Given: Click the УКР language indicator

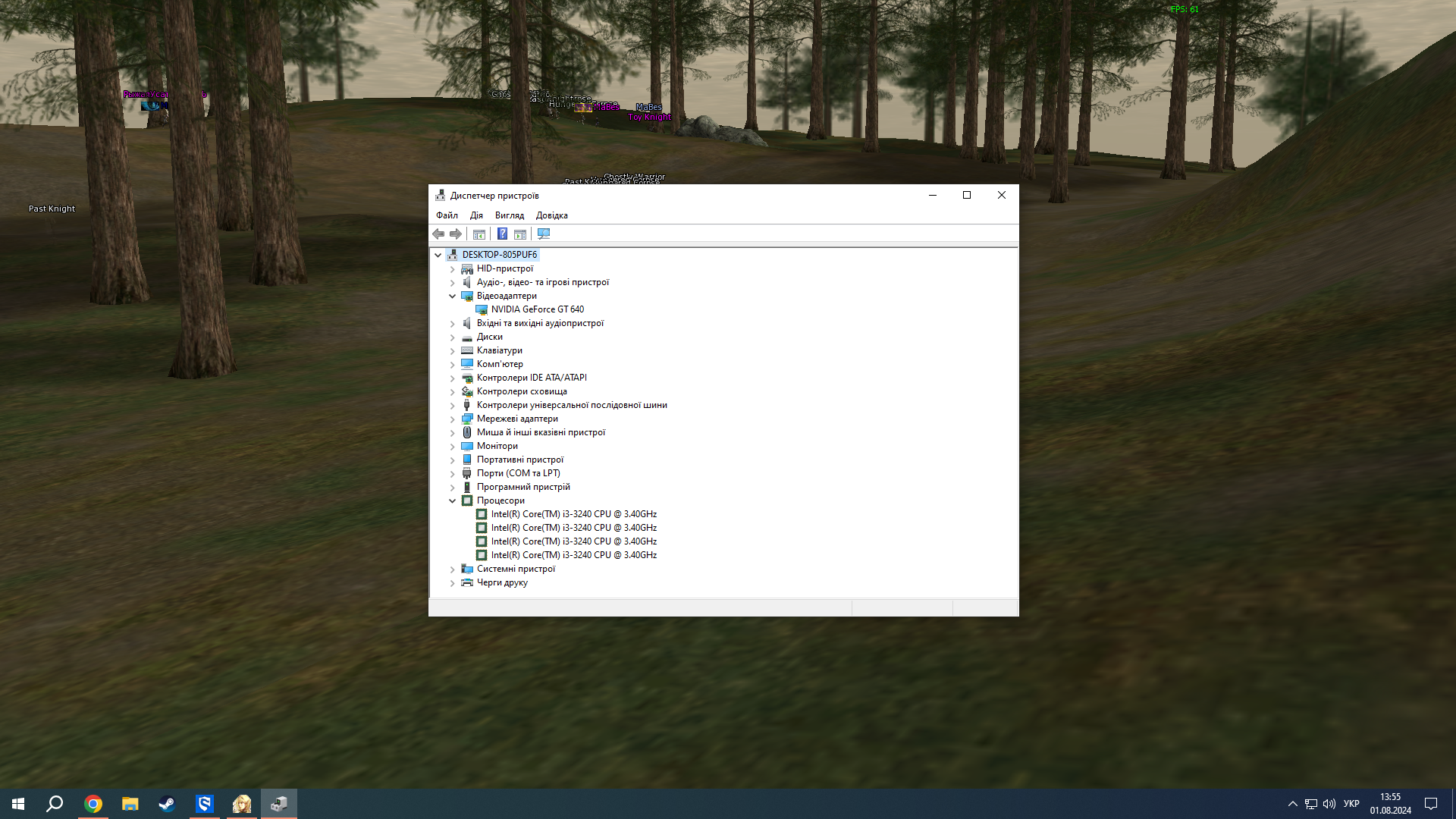Looking at the screenshot, I should (x=1351, y=804).
